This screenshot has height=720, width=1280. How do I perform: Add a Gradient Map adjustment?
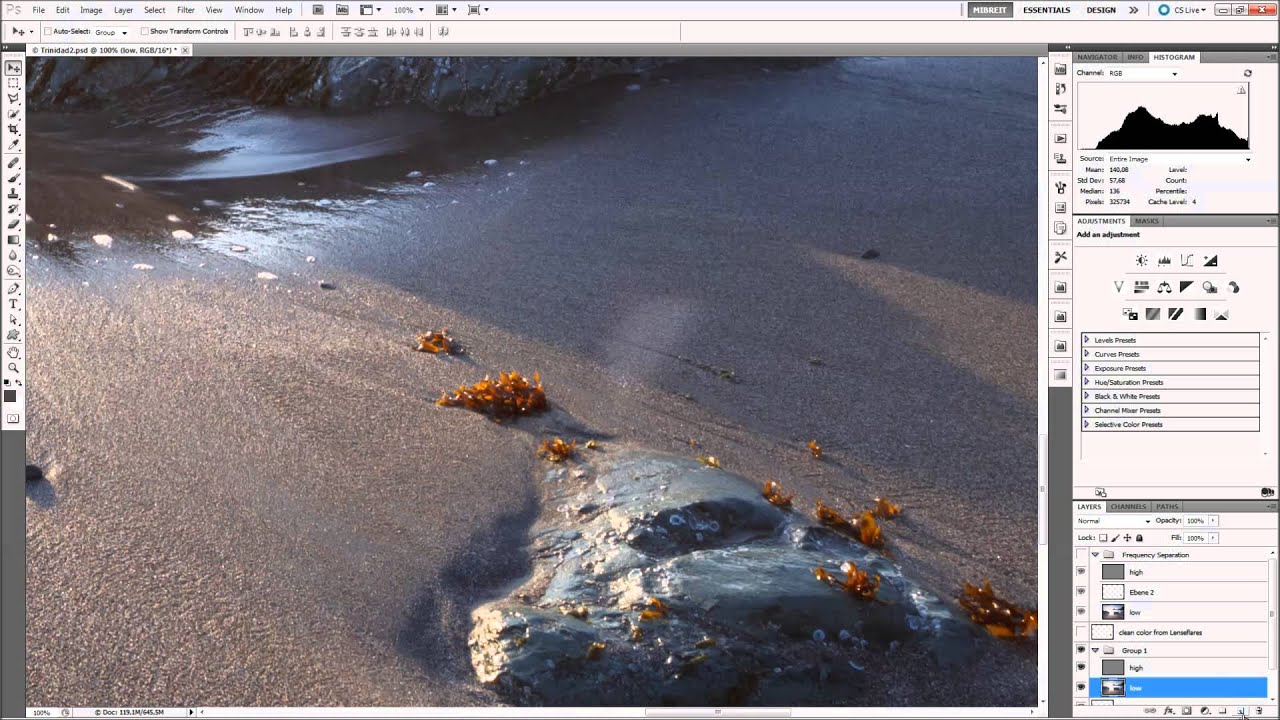[x=1199, y=314]
